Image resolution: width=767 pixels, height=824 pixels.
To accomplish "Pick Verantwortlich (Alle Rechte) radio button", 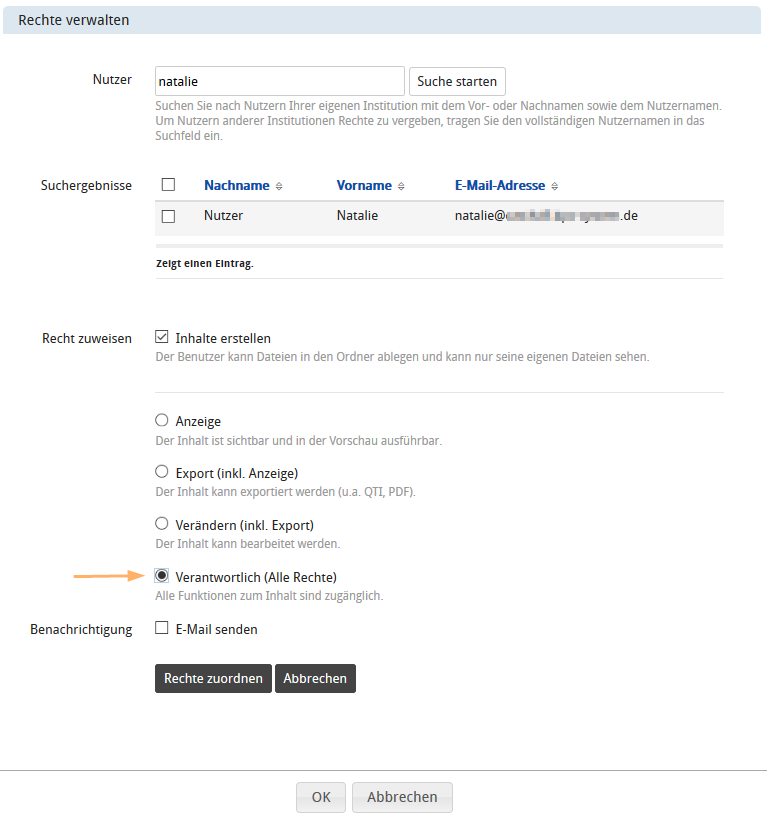I will click(x=162, y=576).
